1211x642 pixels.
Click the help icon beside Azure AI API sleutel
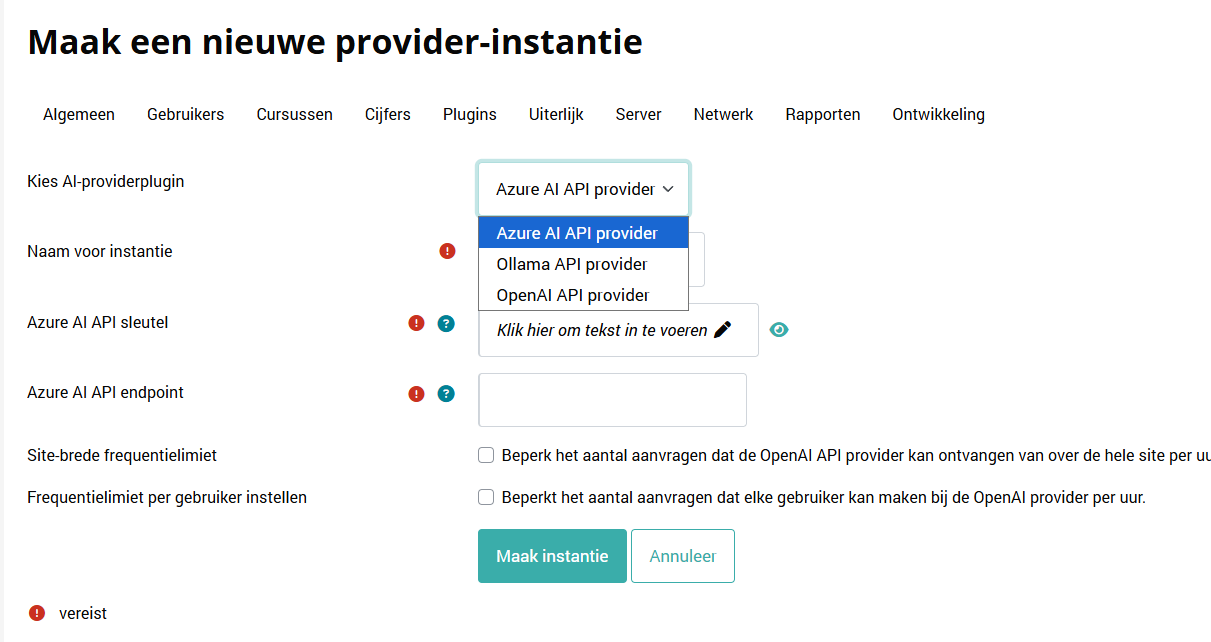446,323
